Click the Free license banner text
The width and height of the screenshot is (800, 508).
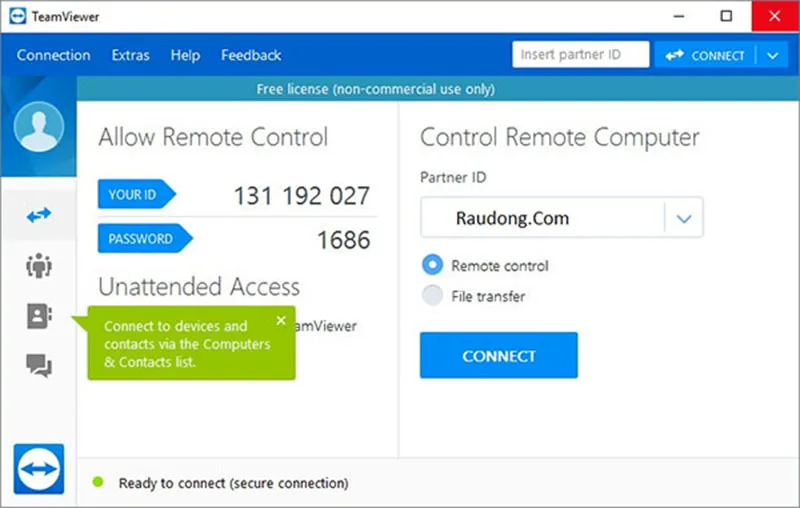(376, 89)
